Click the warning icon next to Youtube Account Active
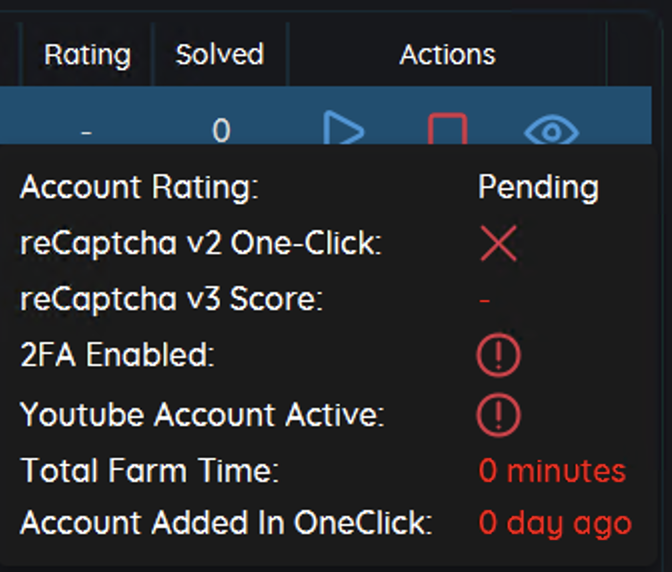 click(x=498, y=415)
